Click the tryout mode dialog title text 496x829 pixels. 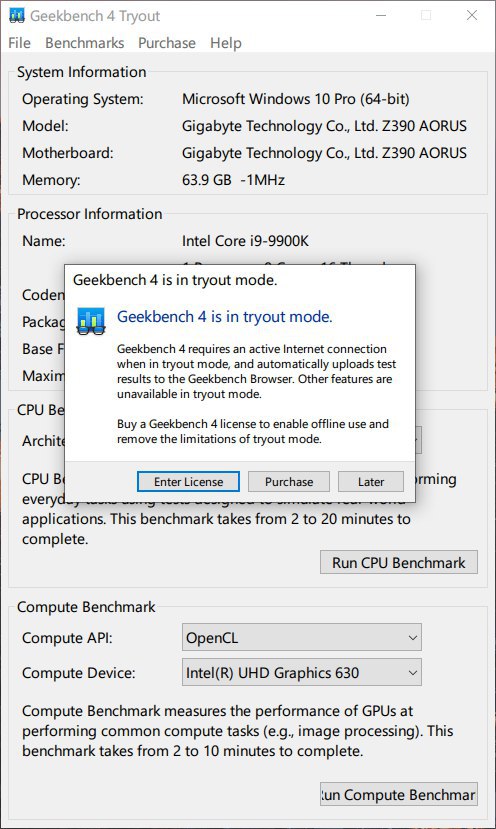coord(175,280)
